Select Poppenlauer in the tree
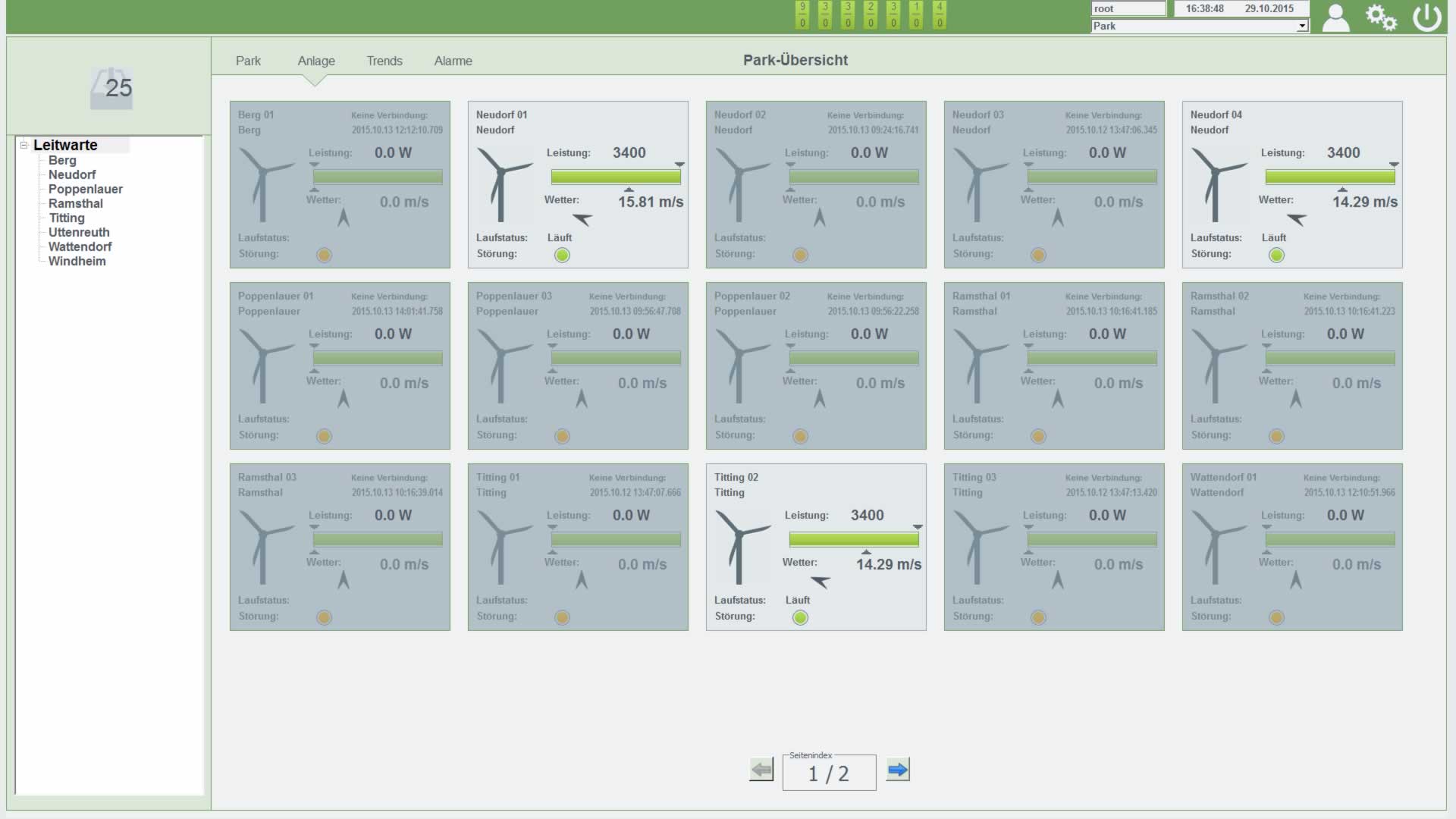This screenshot has width=1456, height=819. [86, 189]
